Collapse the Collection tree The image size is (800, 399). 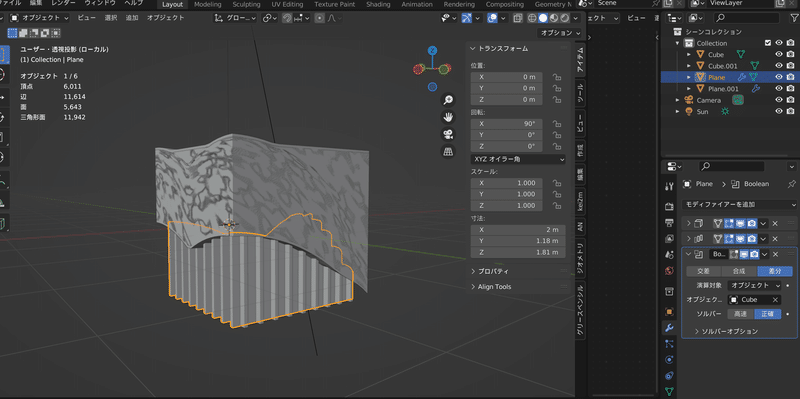[678, 43]
